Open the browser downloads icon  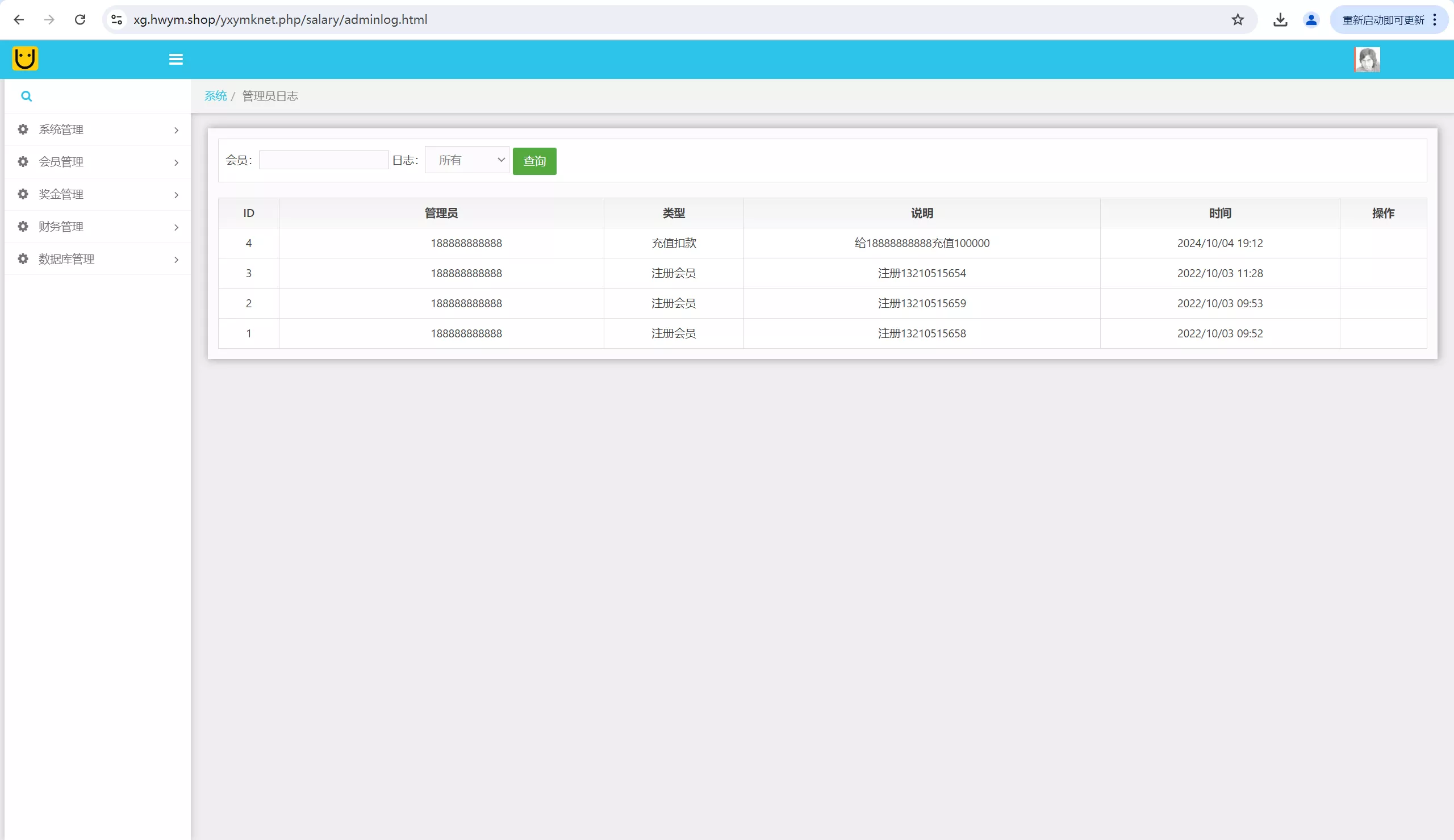1280,20
